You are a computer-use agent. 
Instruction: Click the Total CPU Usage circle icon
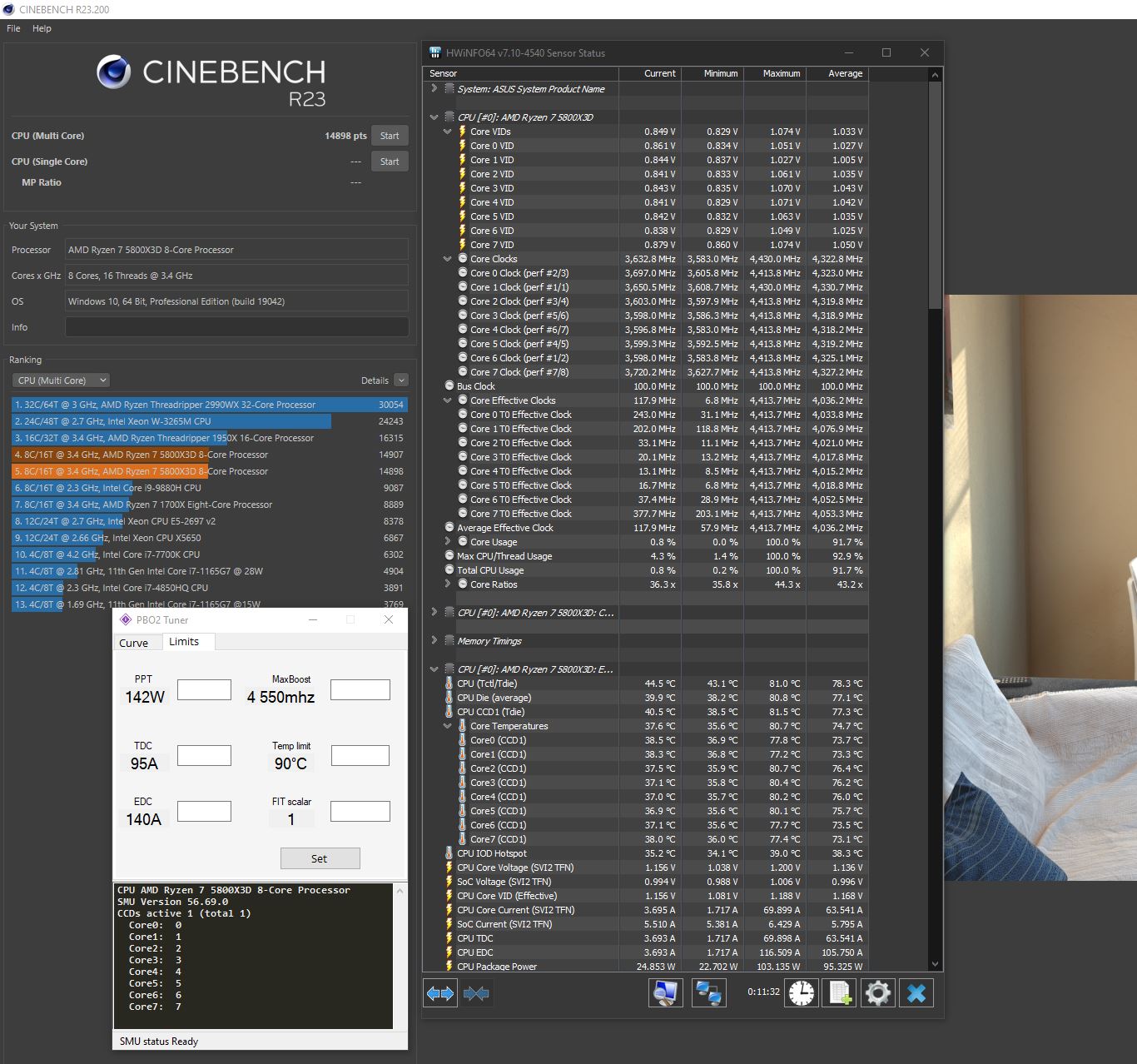point(449,570)
